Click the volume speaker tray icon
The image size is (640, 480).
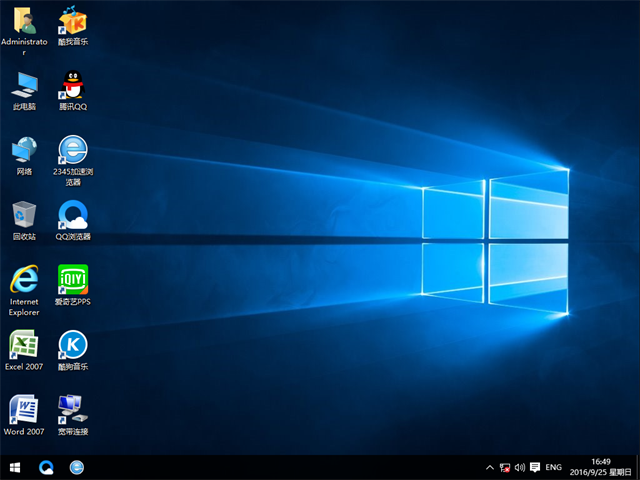coord(520,467)
